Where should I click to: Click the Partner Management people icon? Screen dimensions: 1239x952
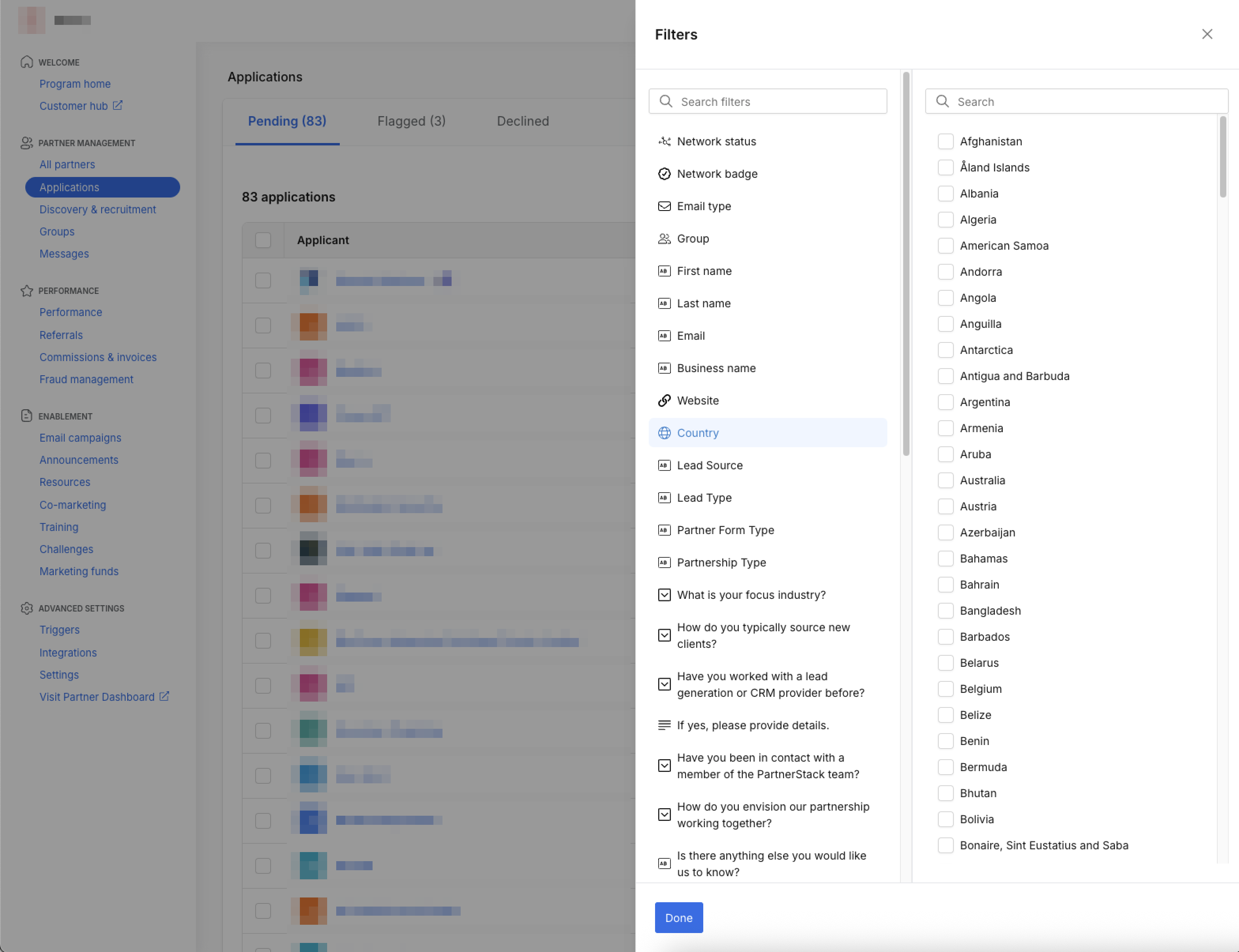click(26, 143)
